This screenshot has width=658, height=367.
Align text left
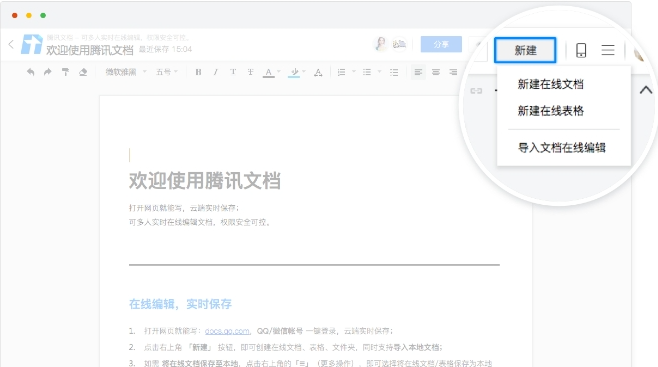coord(418,72)
